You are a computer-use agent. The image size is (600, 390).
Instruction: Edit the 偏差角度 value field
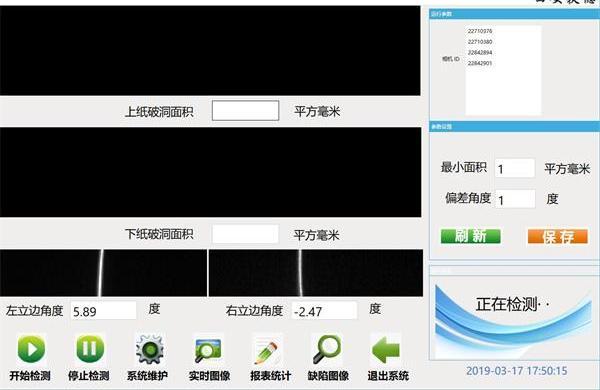coord(515,199)
